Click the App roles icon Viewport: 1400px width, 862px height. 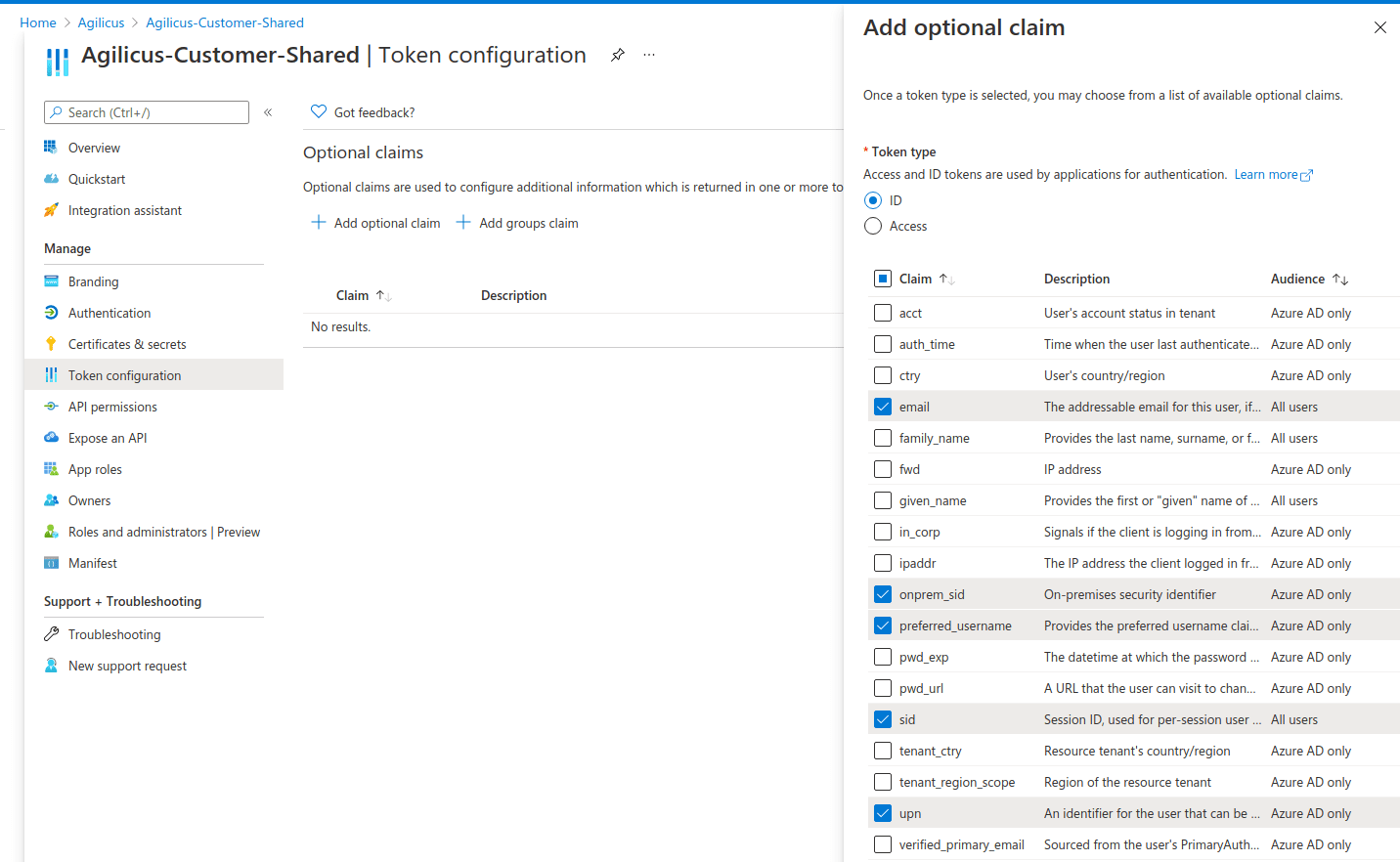51,469
